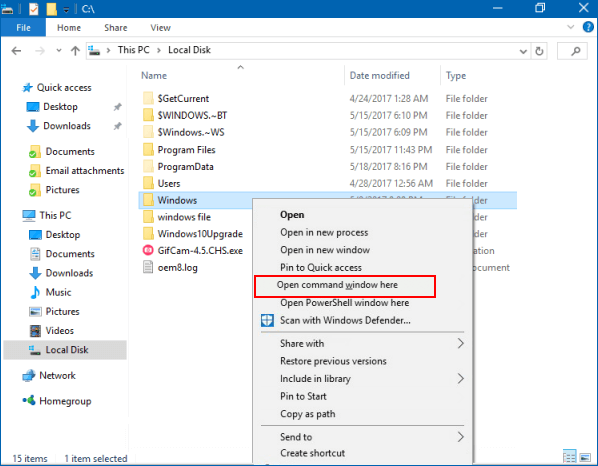Choose Create shortcut from context menu
This screenshot has width=598, height=466.
point(312,453)
